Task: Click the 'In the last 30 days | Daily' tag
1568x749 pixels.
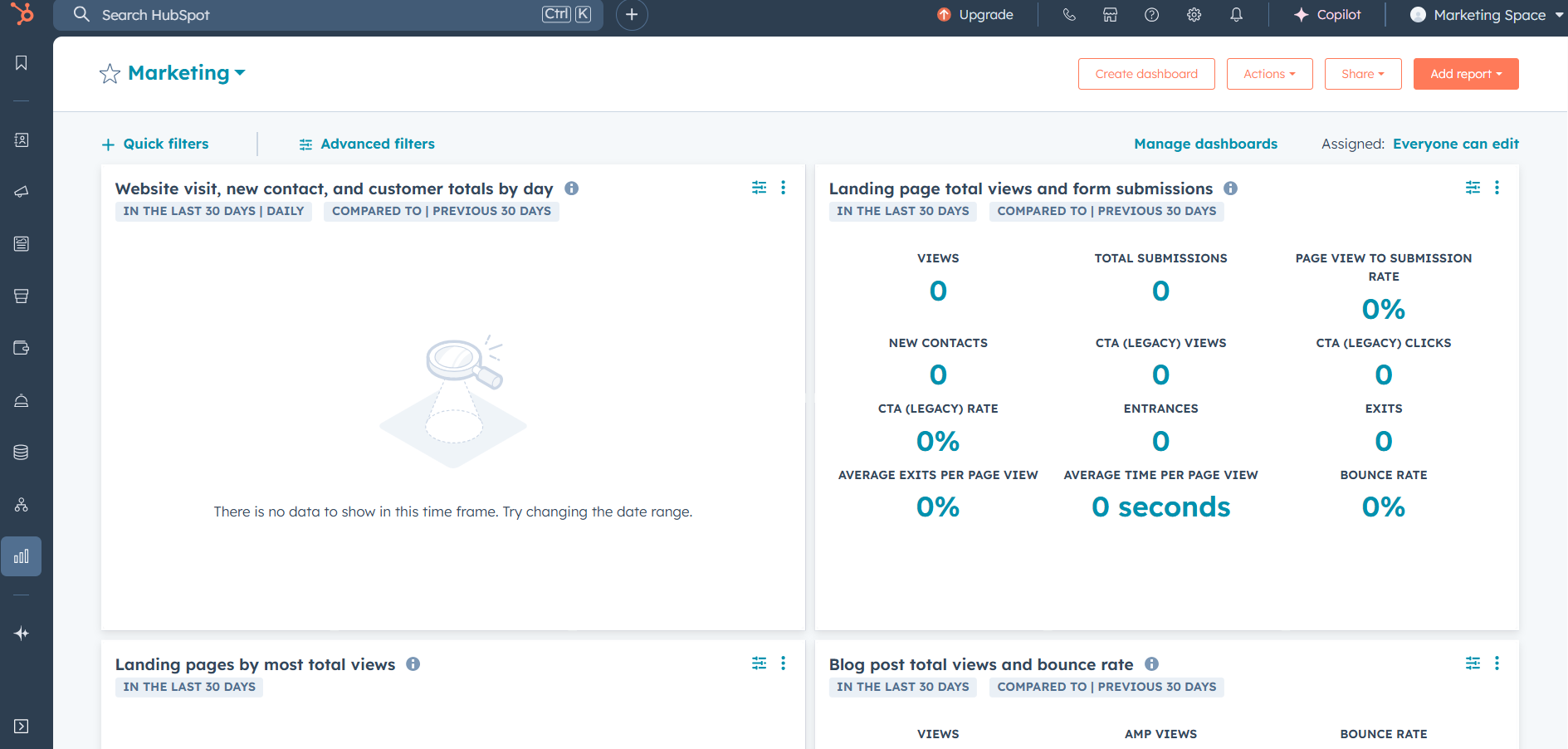Action: pos(213,211)
